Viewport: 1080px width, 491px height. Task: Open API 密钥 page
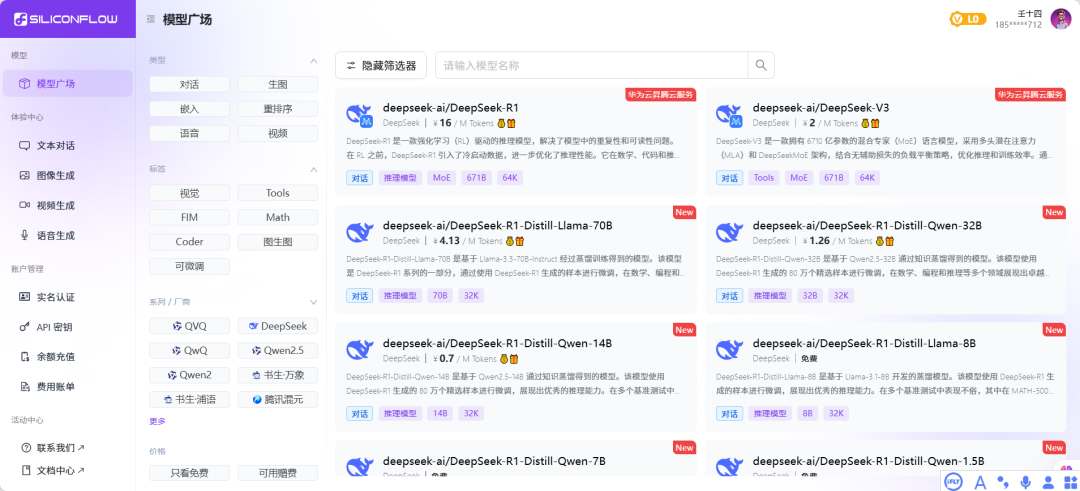(68, 327)
